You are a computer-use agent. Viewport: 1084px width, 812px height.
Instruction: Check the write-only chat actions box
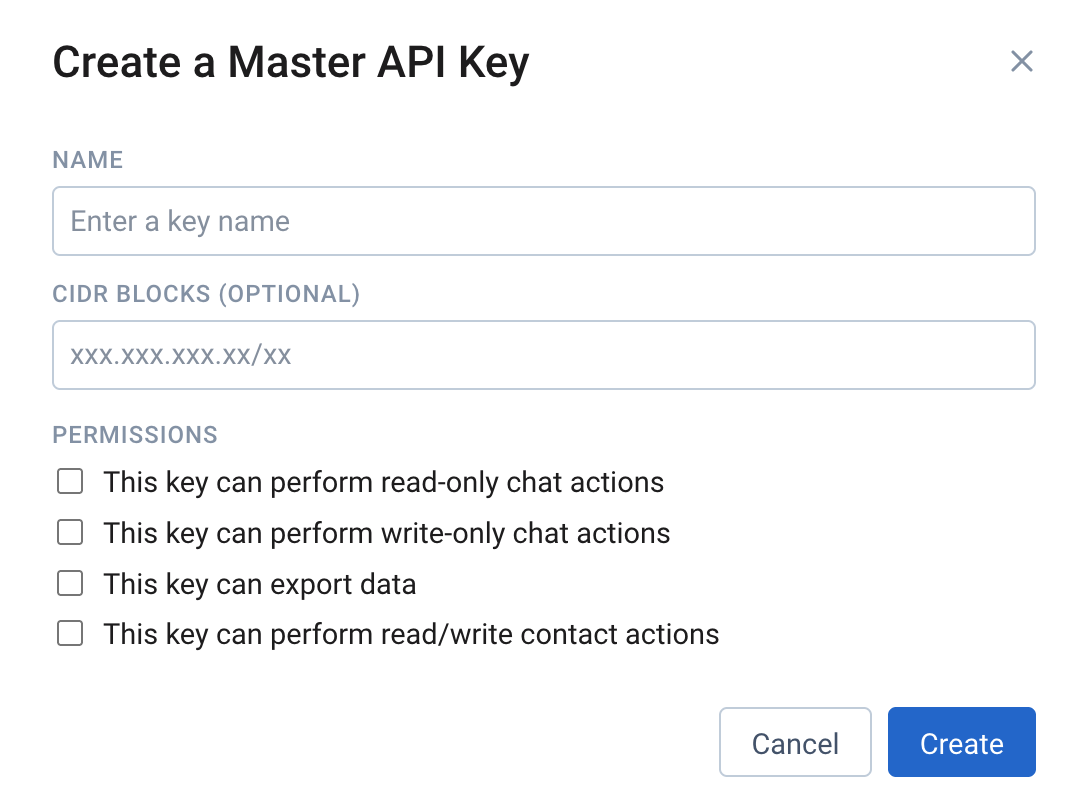(70, 533)
